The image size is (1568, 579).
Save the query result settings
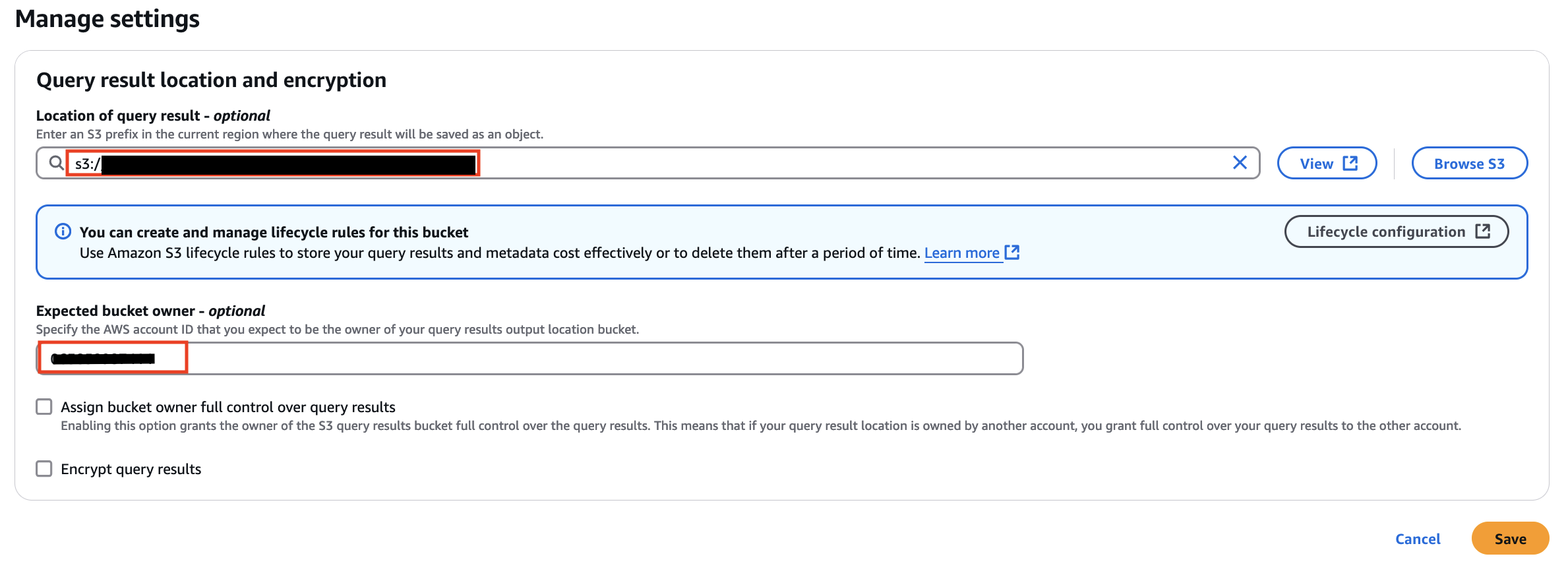point(1510,539)
